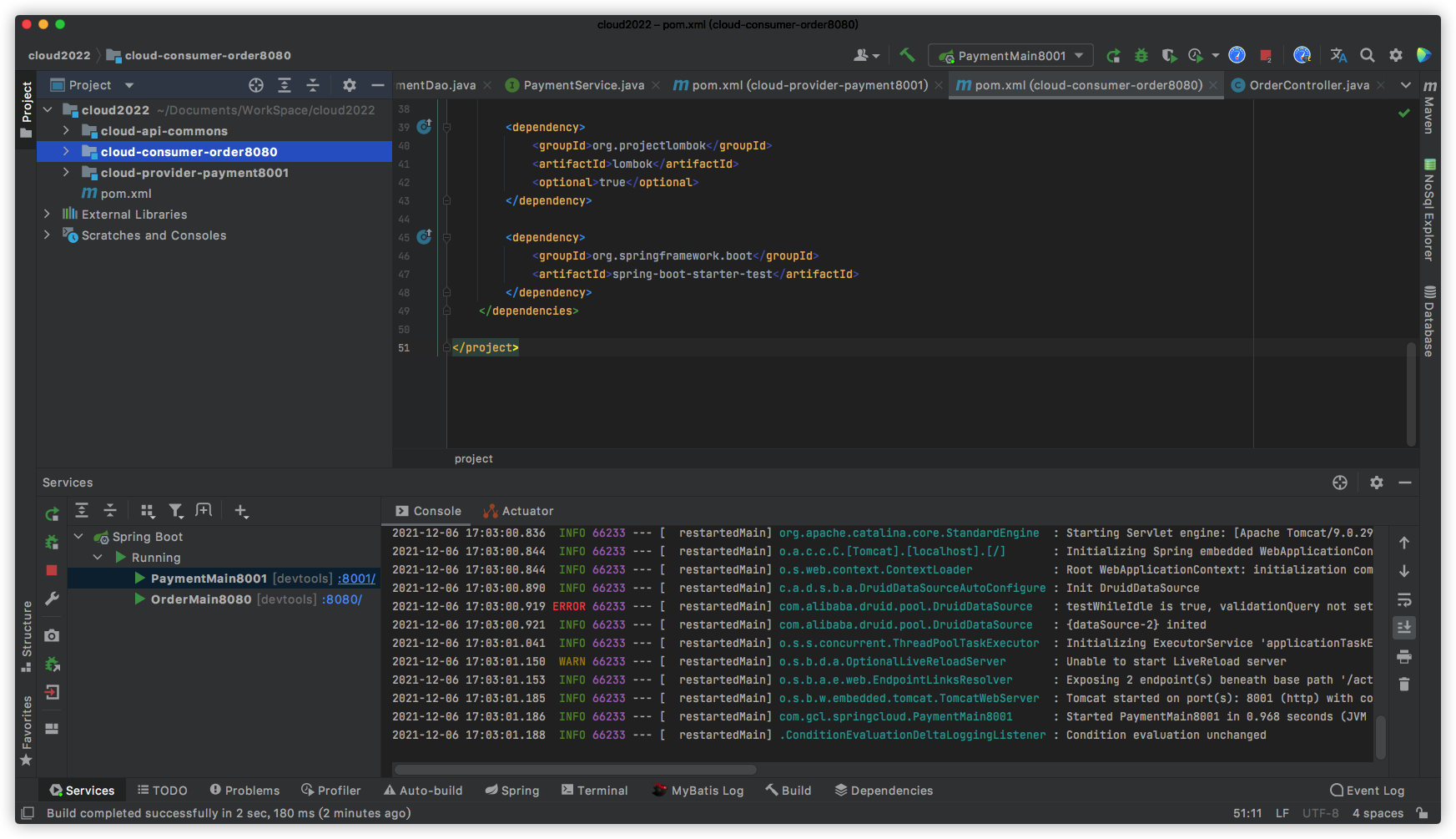Screen dimensions: 1456x839
Task: Open MyBatis Log tool window
Action: [x=698, y=791]
